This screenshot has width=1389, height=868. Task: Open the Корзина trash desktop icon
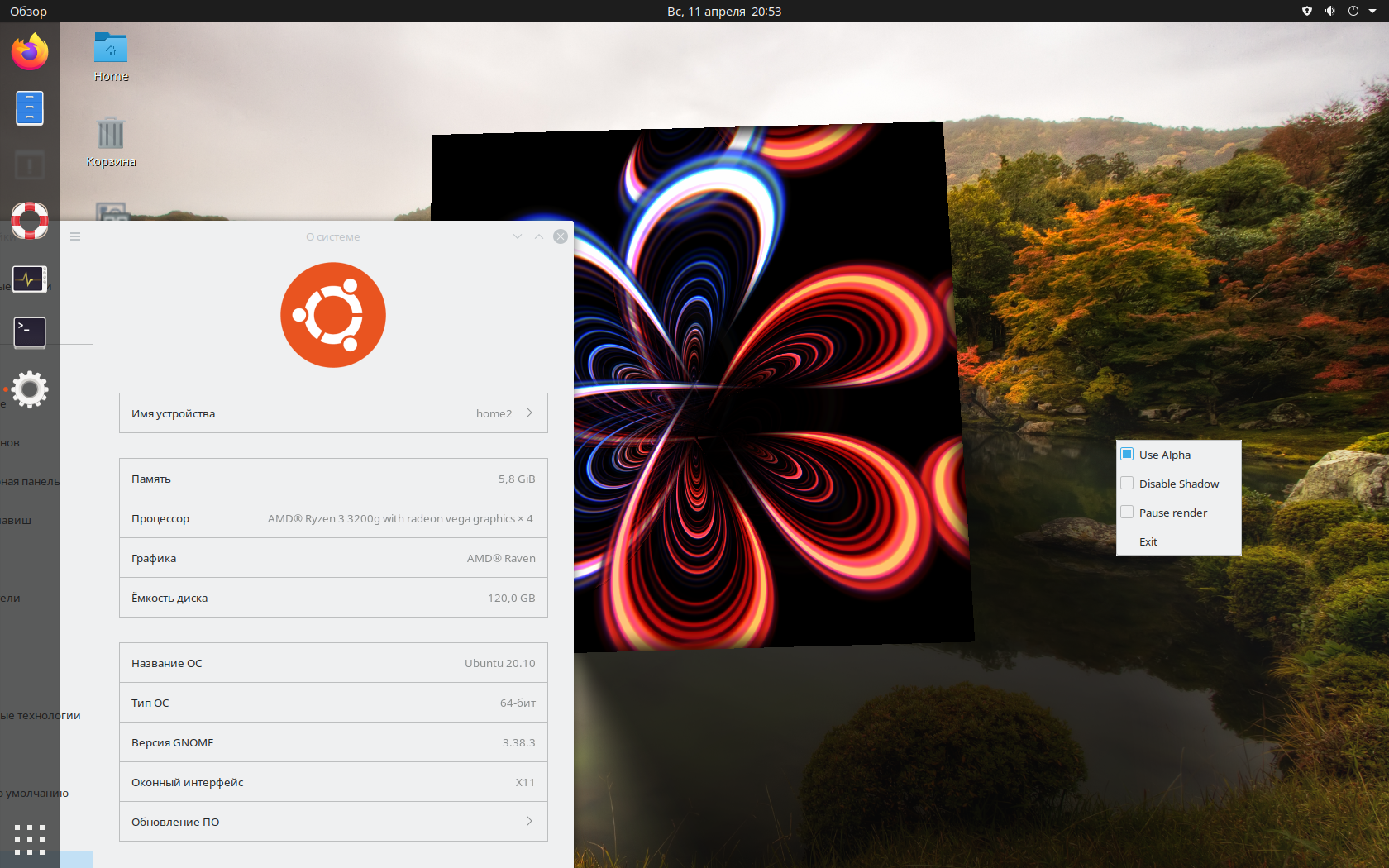click(111, 142)
